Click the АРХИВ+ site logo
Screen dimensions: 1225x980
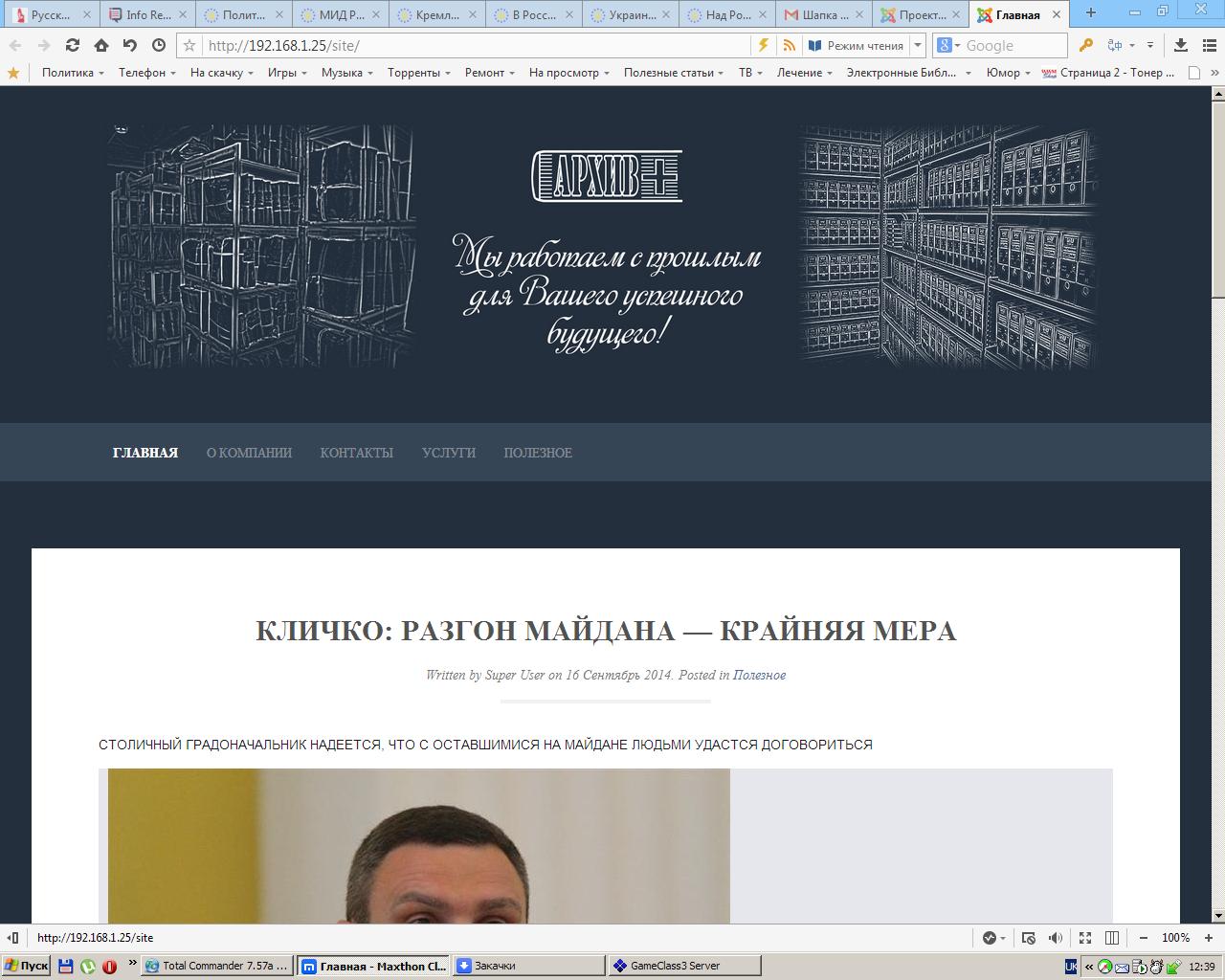[607, 176]
